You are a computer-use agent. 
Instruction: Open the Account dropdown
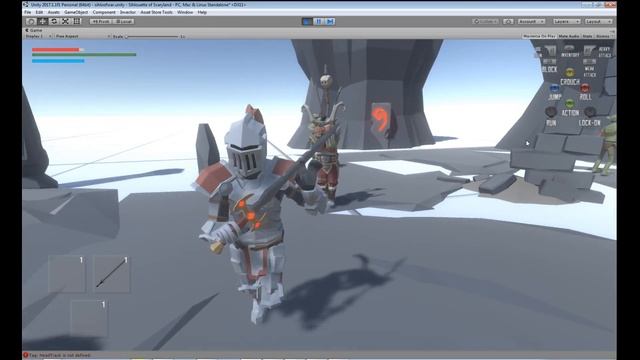531,21
